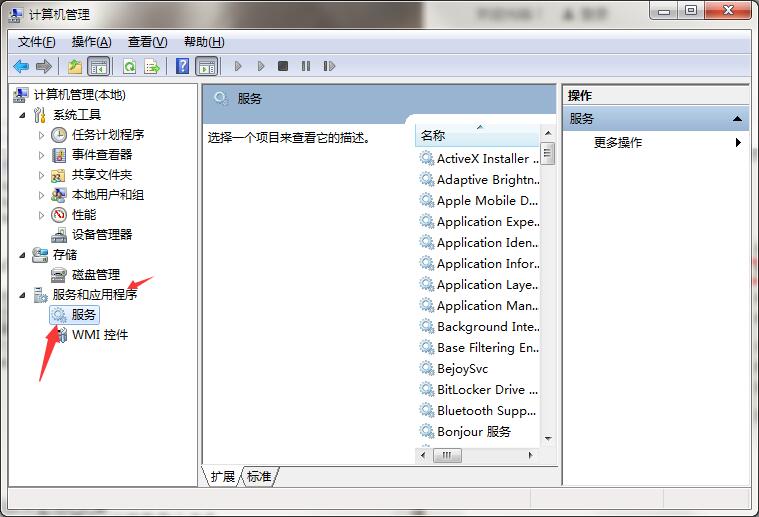This screenshot has width=759, height=517.
Task: Select the Application Layer service
Action: [479, 285]
